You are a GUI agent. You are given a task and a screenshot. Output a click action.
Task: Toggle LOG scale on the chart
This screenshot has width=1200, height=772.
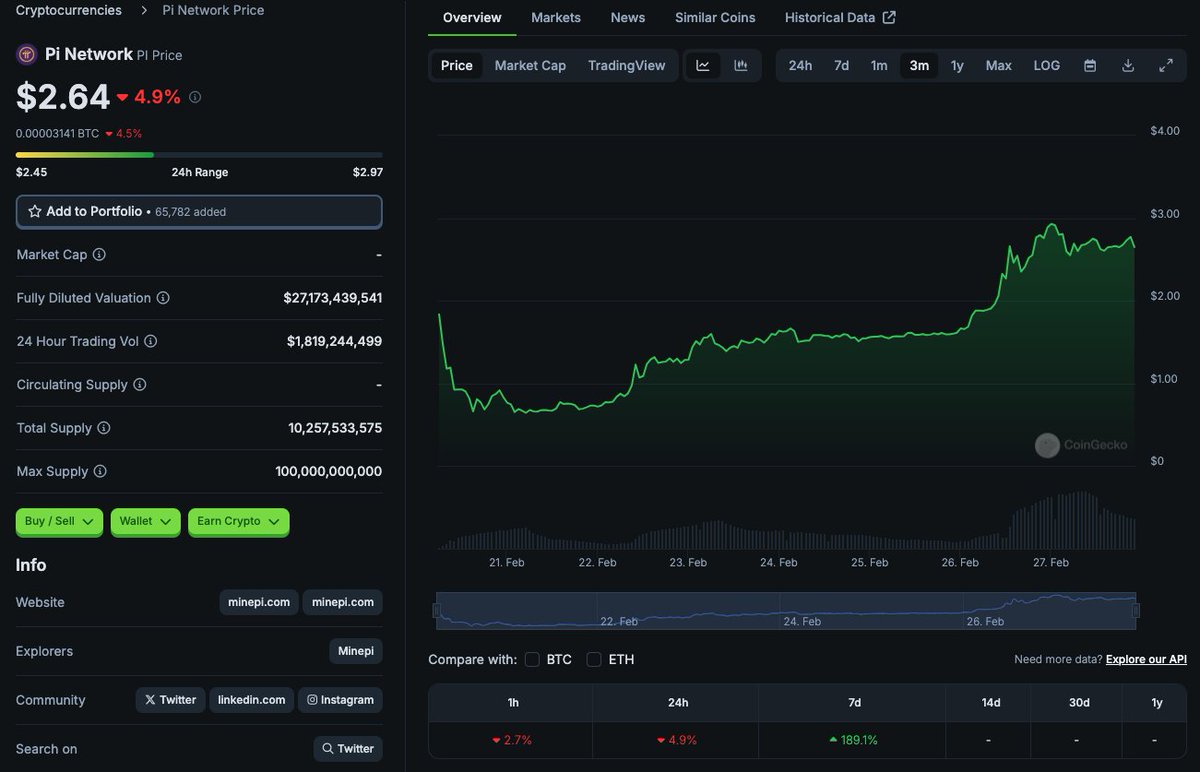tap(1047, 65)
